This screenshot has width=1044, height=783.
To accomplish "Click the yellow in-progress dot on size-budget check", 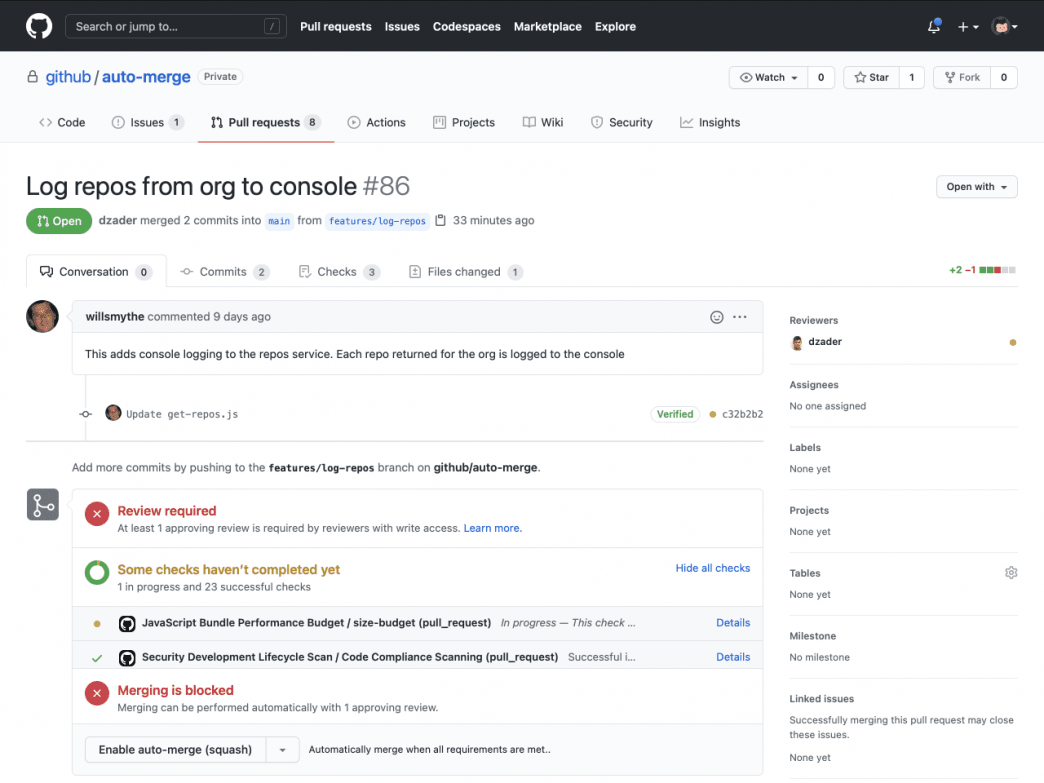I will pyautogui.click(x=97, y=622).
